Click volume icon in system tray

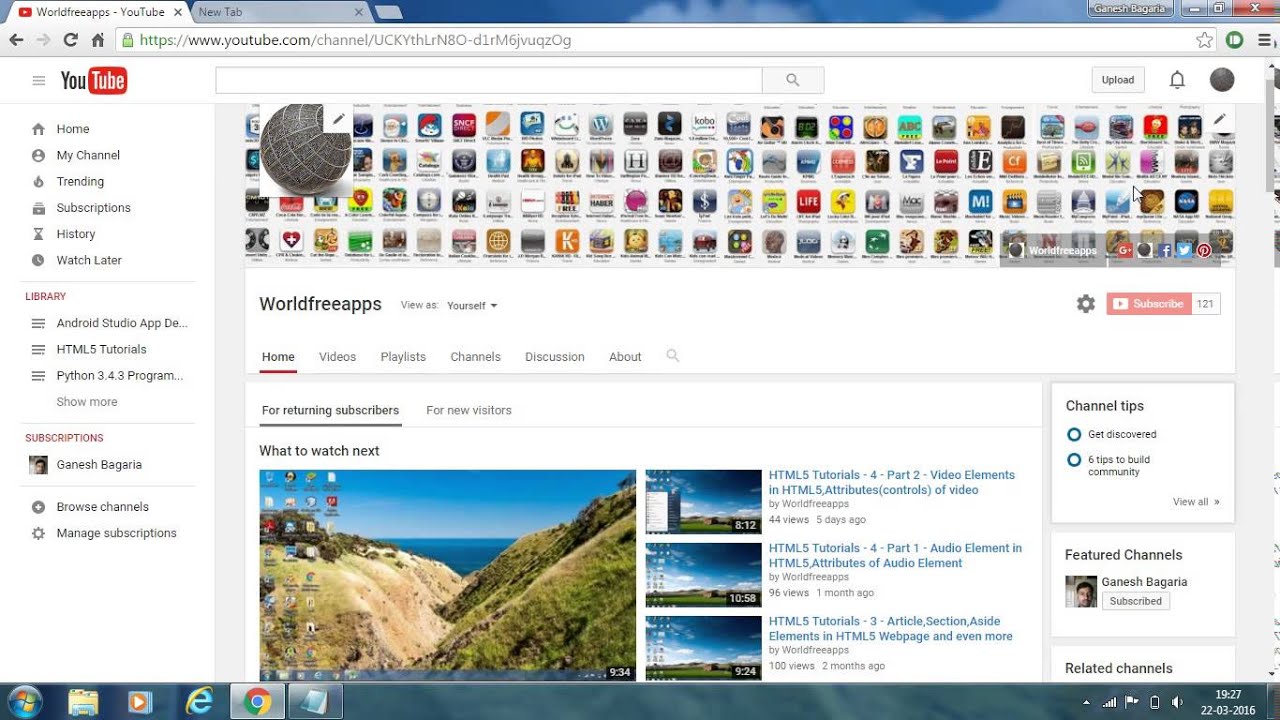(x=1177, y=702)
